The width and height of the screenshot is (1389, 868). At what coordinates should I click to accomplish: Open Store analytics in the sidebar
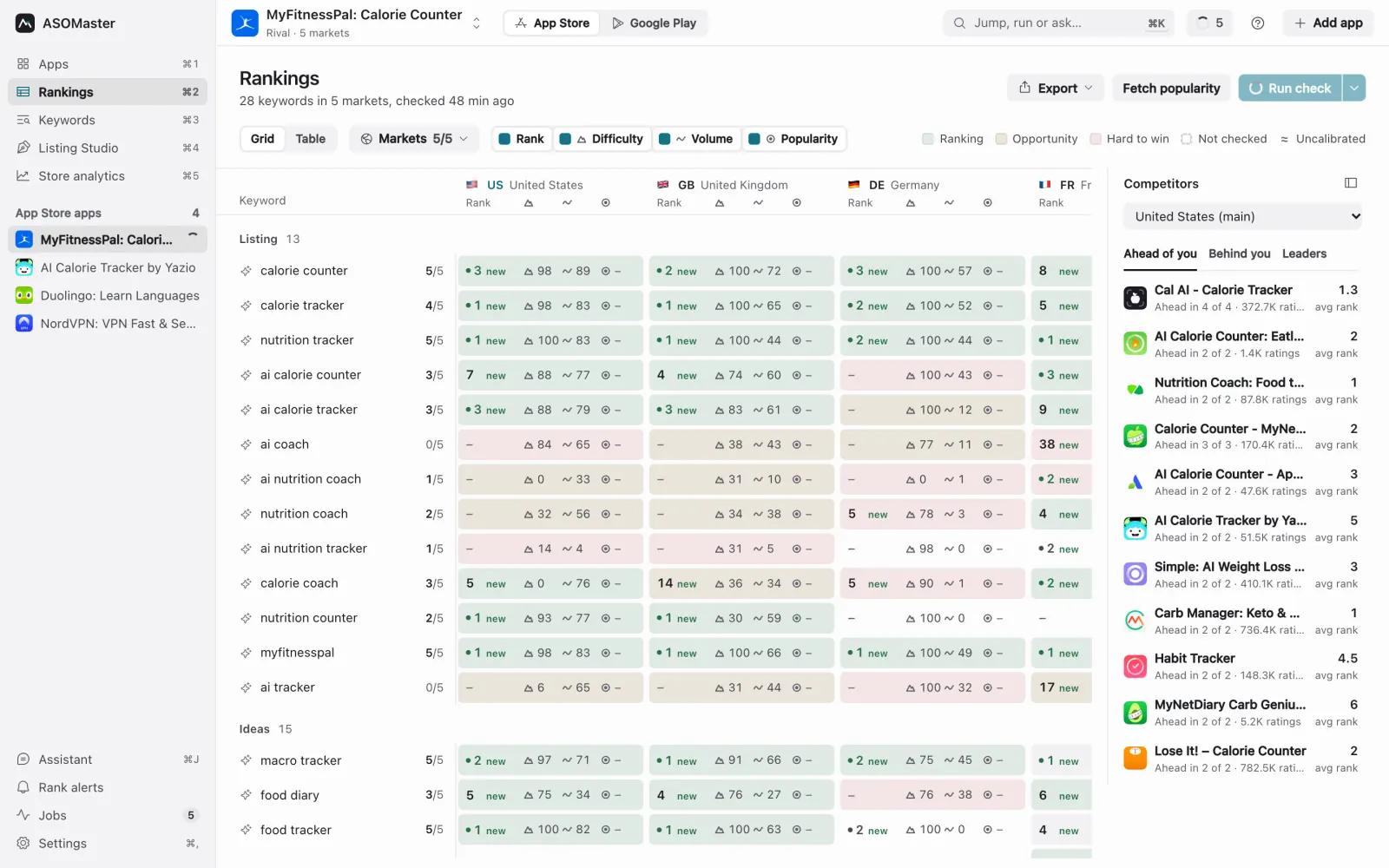click(108, 175)
